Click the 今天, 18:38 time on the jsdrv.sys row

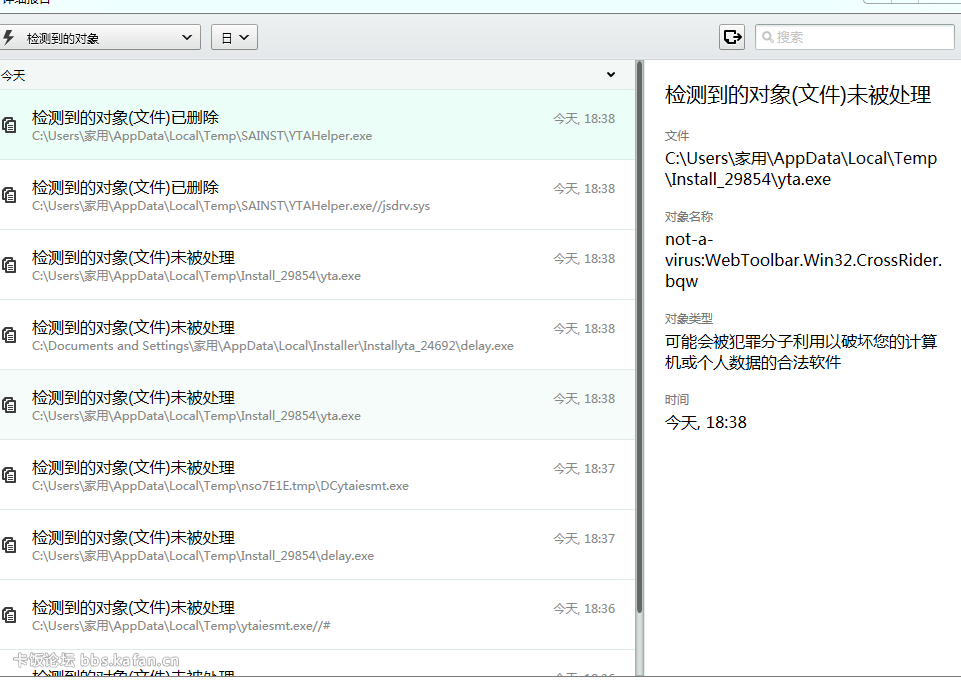pos(584,189)
